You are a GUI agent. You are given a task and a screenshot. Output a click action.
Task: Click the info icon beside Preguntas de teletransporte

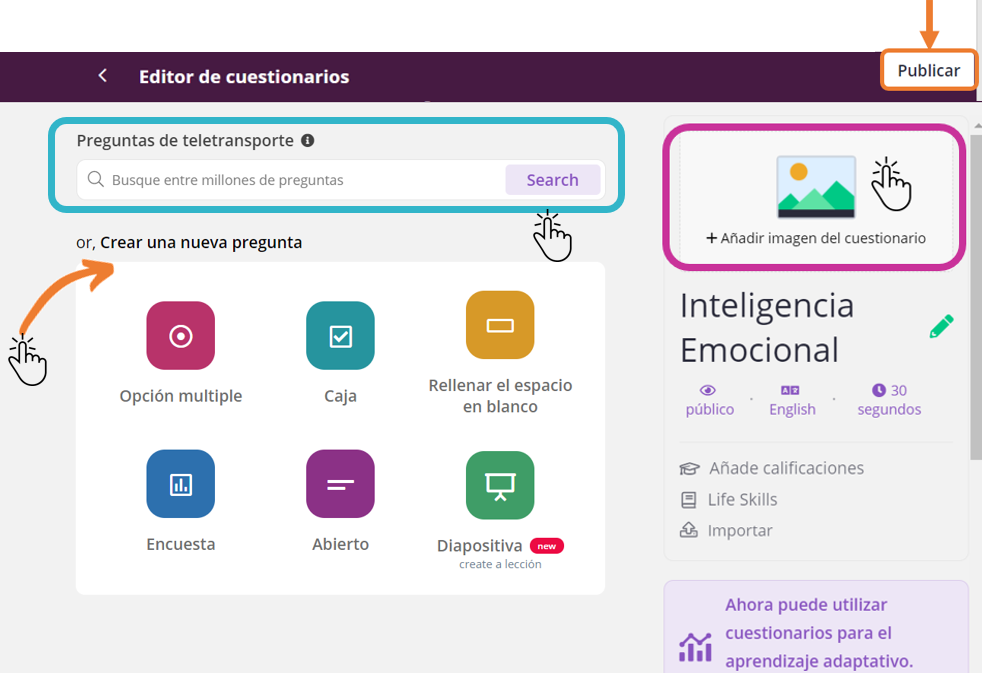pos(308,141)
